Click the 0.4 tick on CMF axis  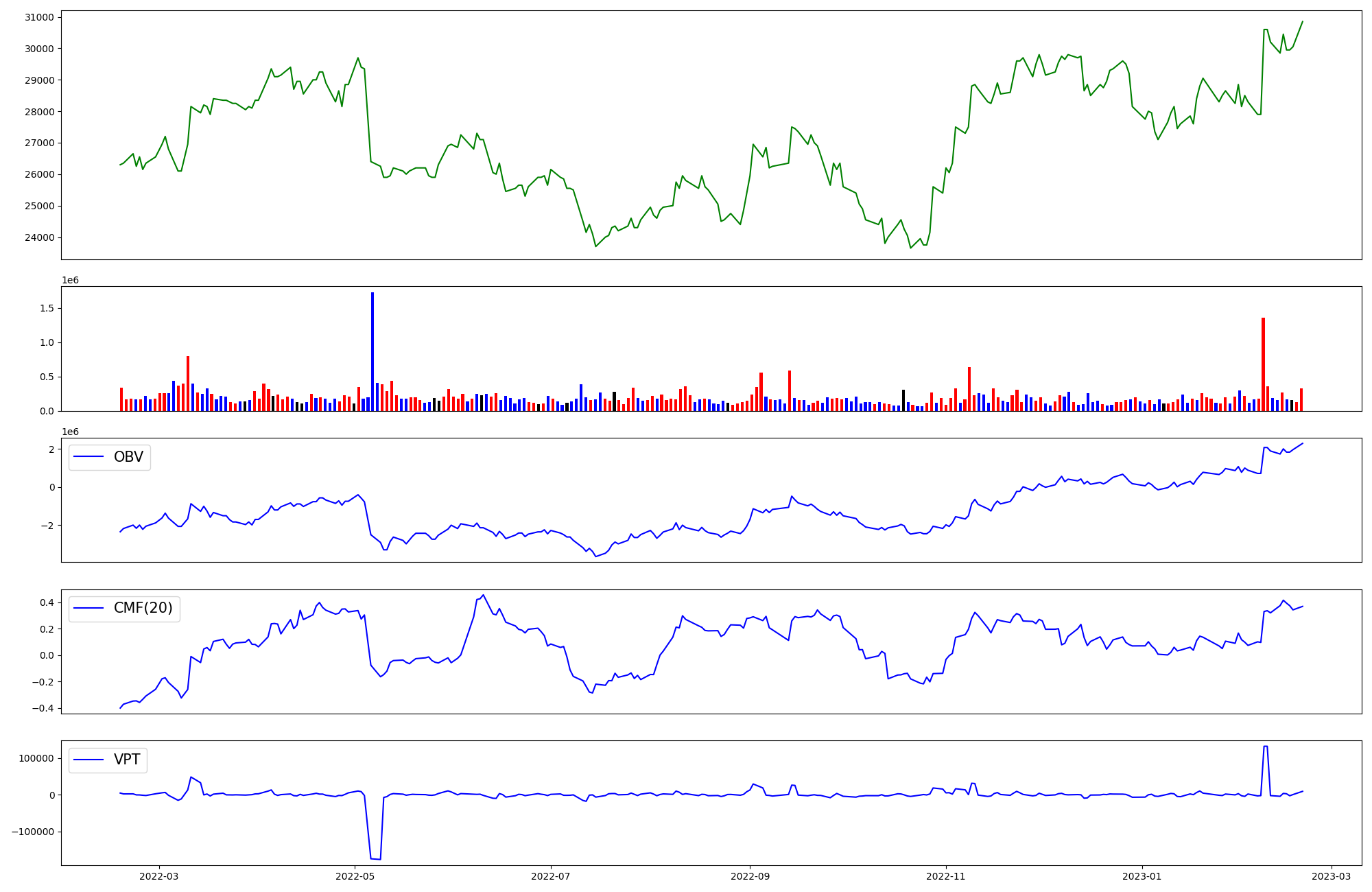(x=47, y=602)
